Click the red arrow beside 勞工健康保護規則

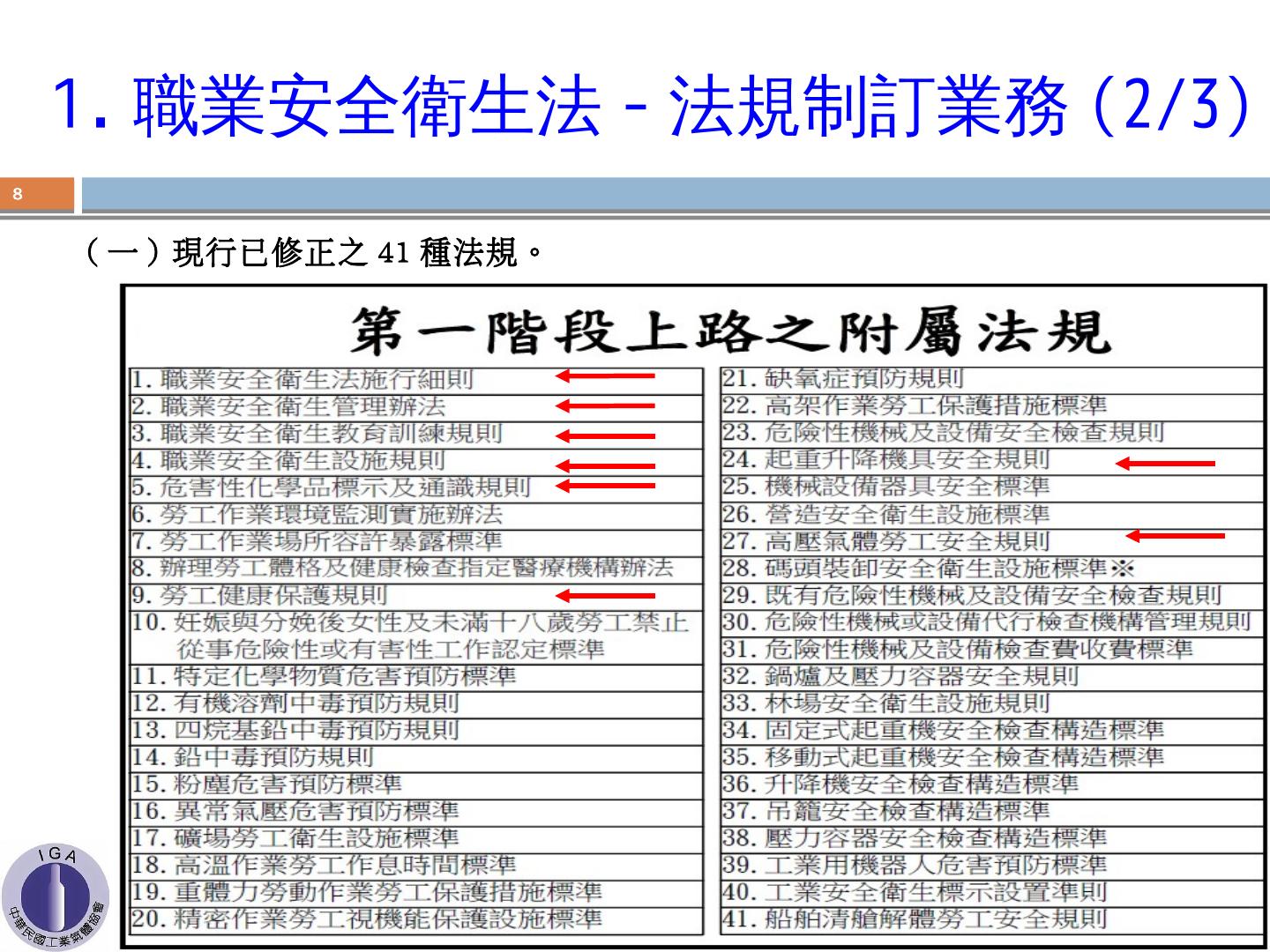coord(605,596)
